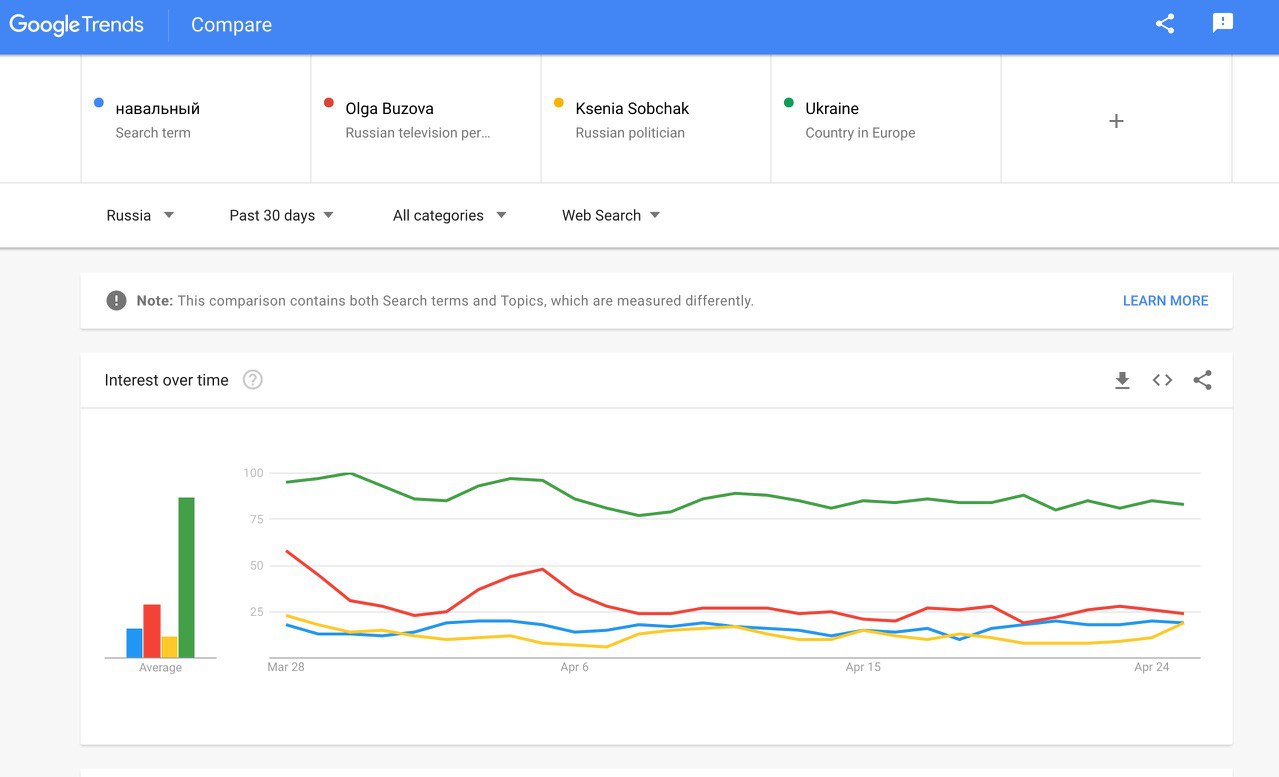The image size is (1279, 777).
Task: Click the Compare header label
Action: [231, 25]
